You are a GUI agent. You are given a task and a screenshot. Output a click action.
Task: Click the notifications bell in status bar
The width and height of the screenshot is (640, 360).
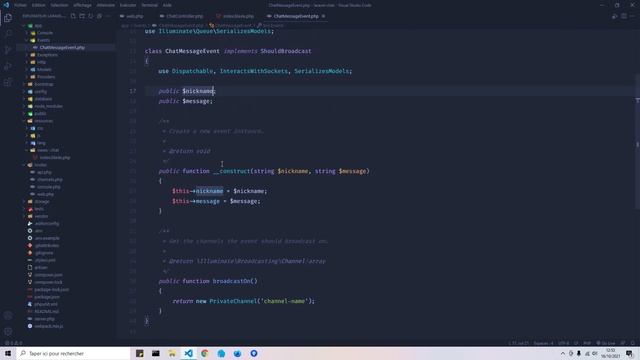[633, 343]
